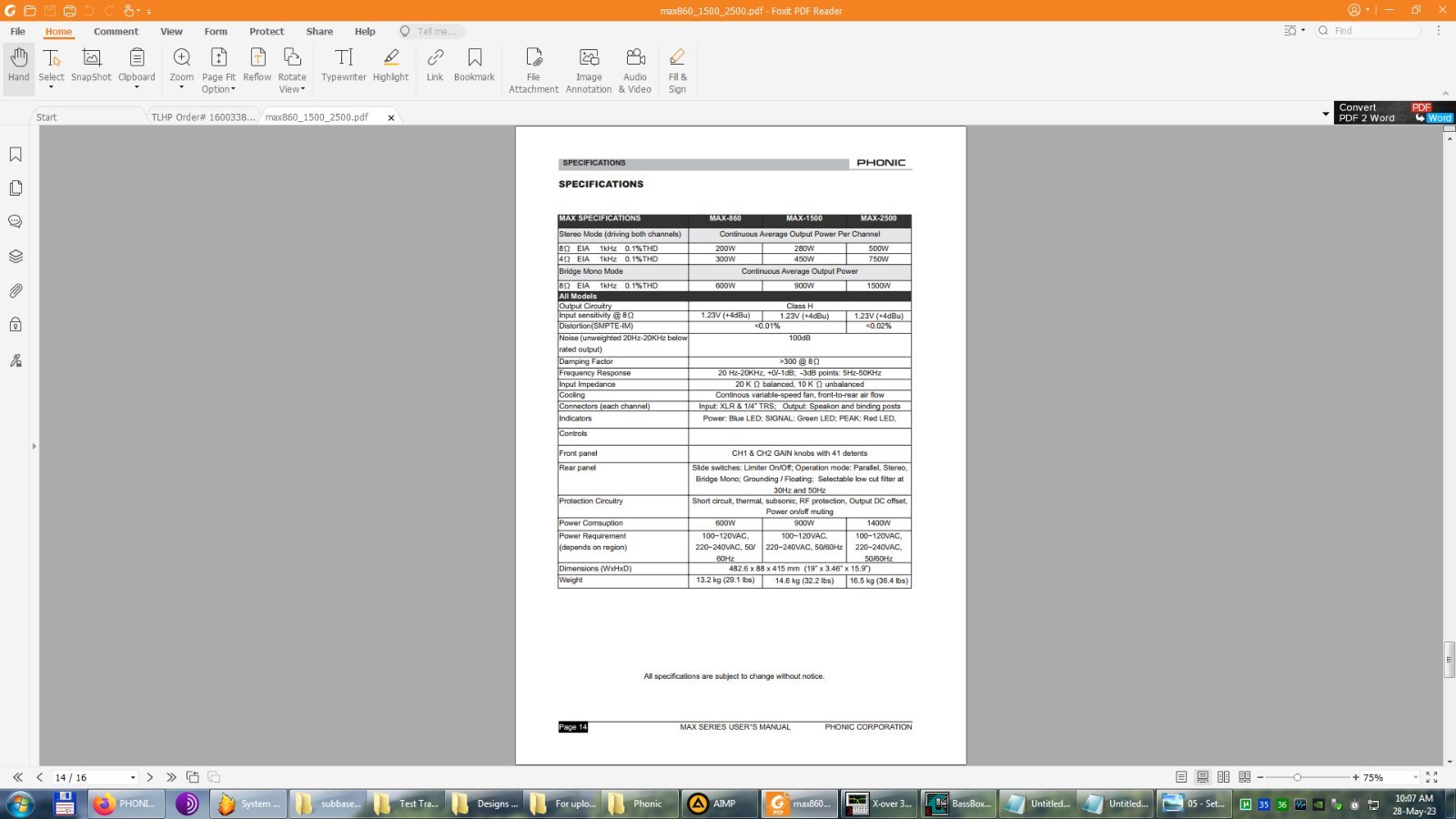This screenshot has height=819, width=1456.
Task: Switch to the TLHP Order document tab
Action: pos(203,116)
